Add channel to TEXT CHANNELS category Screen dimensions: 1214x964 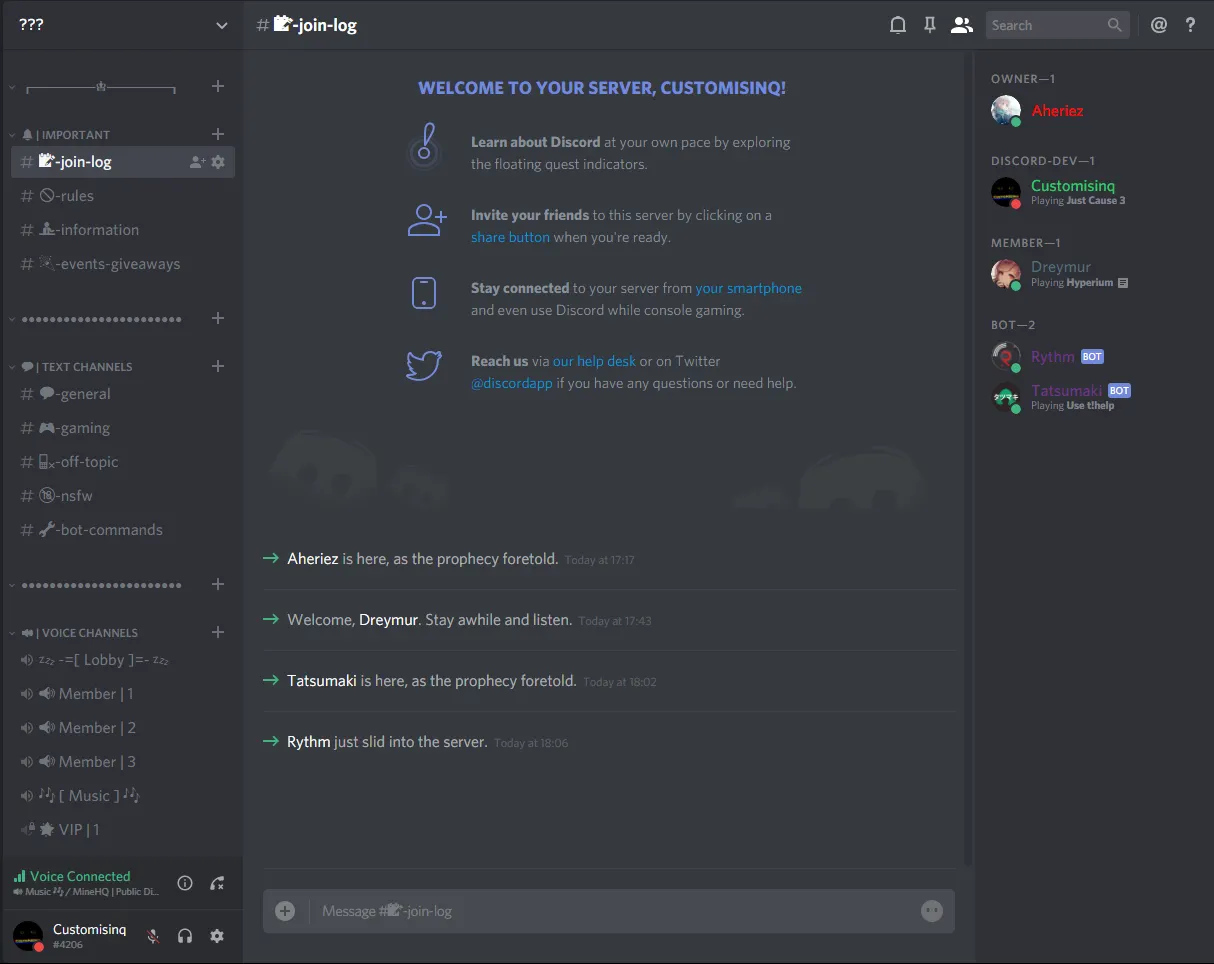(218, 366)
